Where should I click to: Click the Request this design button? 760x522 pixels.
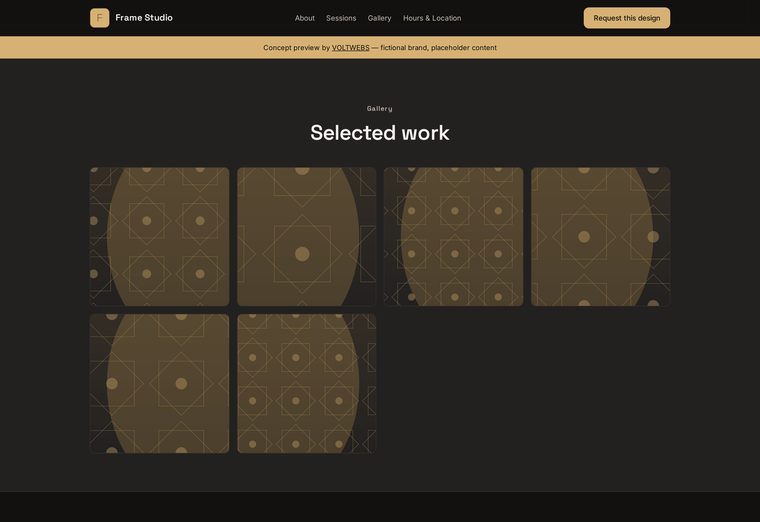coord(627,18)
